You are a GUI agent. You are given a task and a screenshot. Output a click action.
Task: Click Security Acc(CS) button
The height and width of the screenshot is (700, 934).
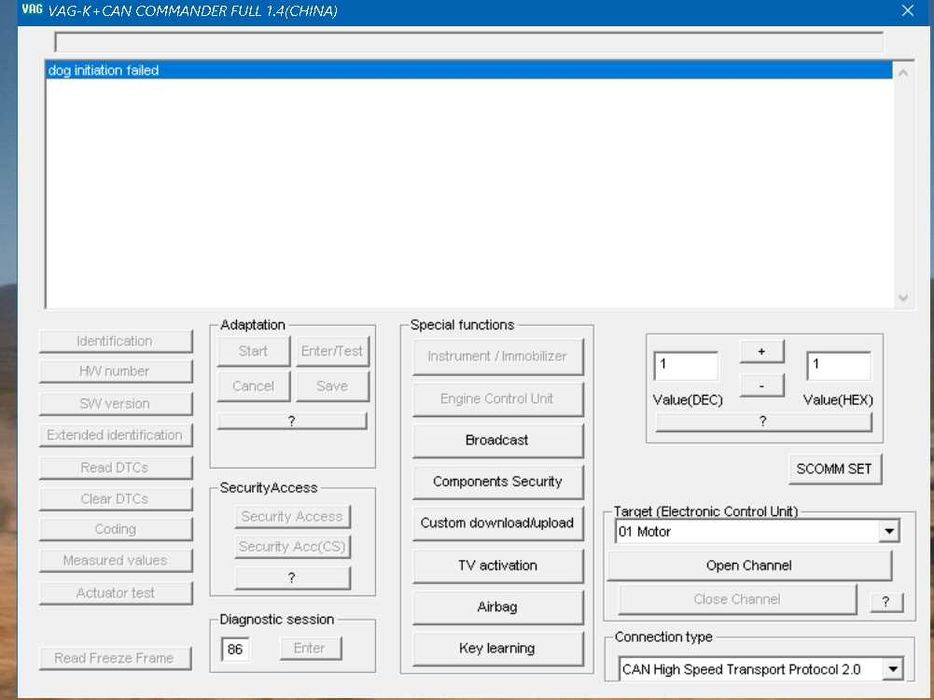(x=292, y=546)
